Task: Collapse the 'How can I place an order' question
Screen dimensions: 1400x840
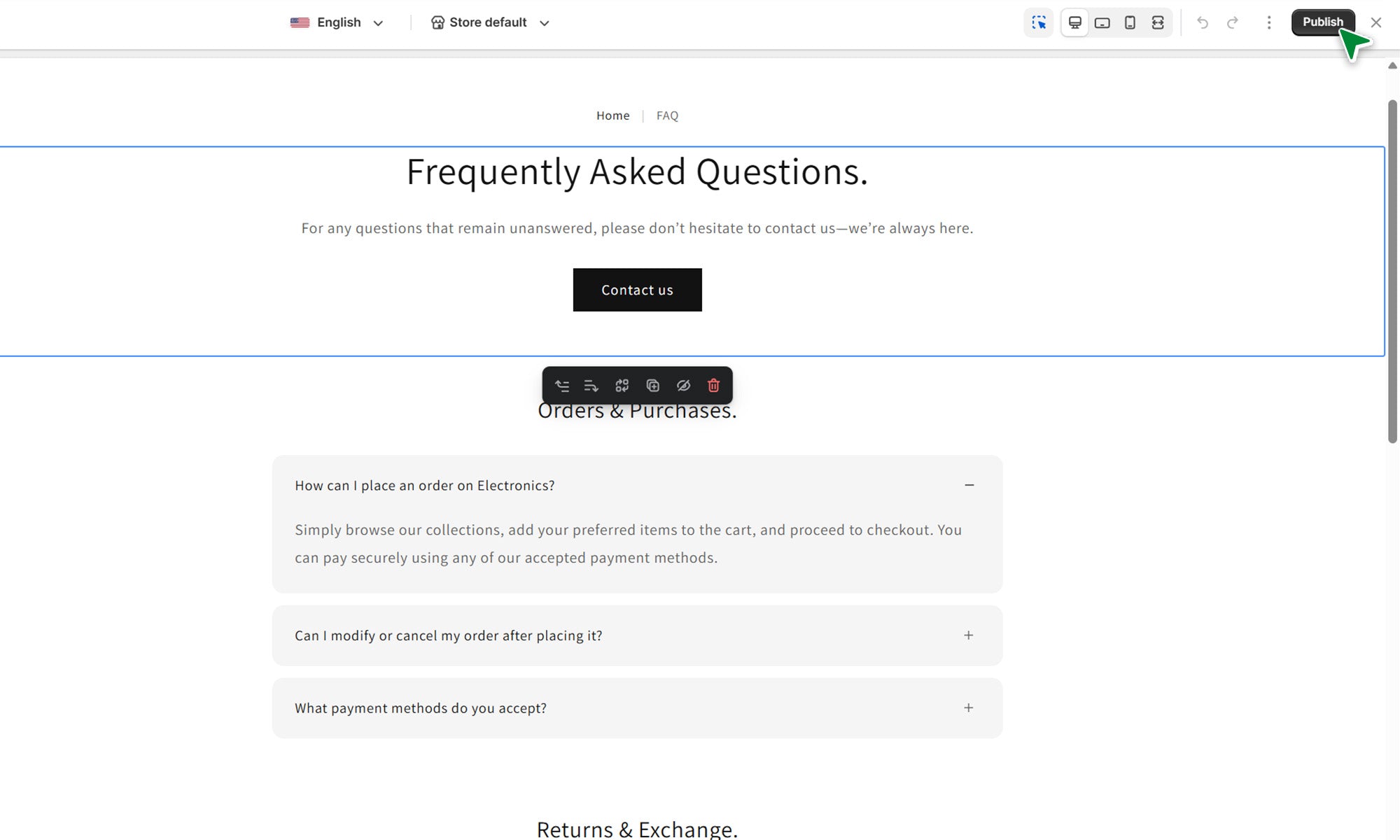Action: [x=969, y=485]
